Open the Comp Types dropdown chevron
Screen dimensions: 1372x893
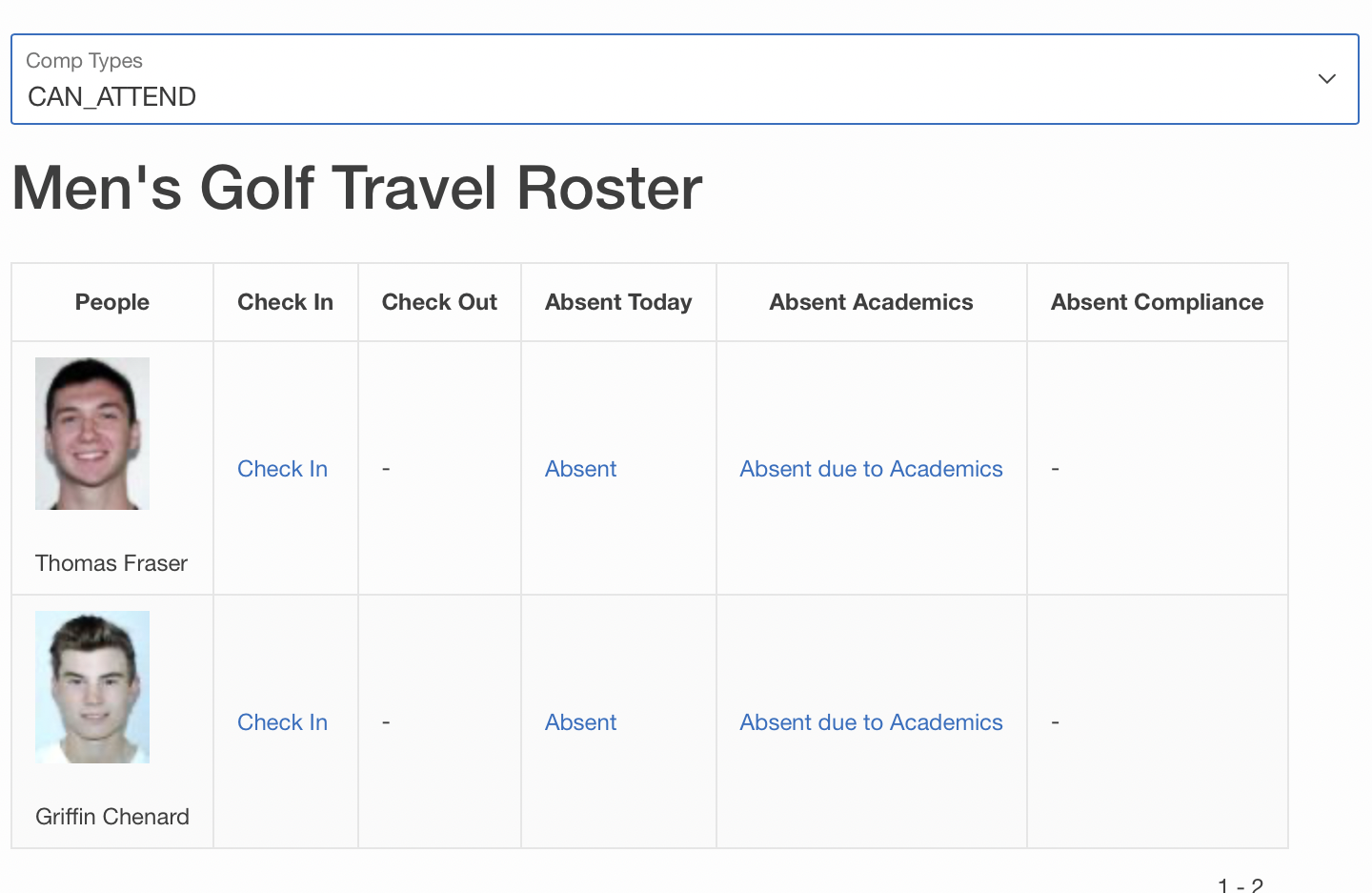tap(1326, 79)
